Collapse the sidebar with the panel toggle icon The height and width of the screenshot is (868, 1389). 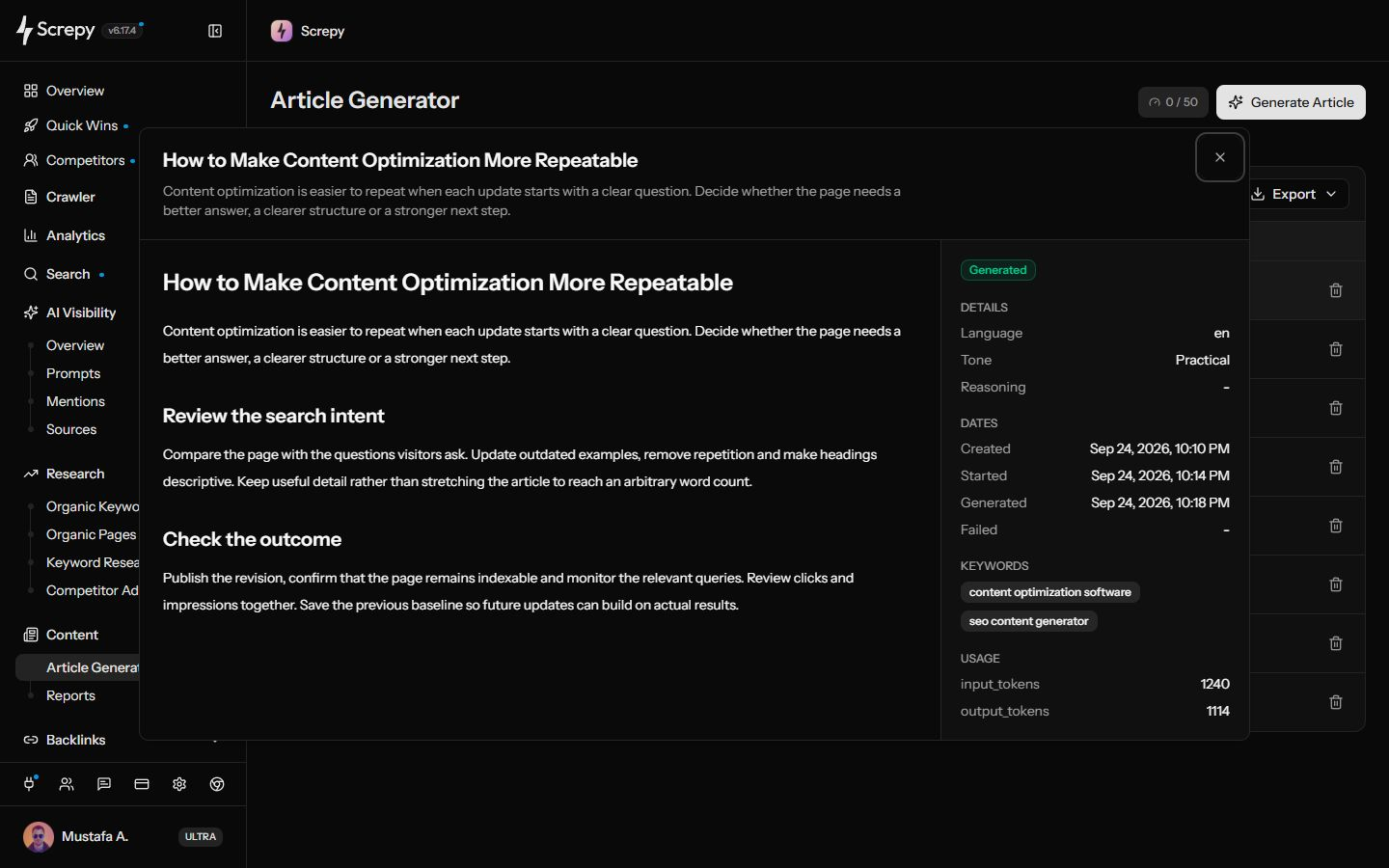[x=215, y=31]
